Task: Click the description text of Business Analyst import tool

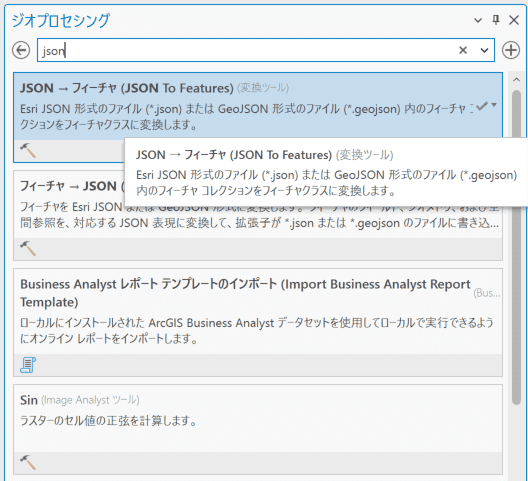Action: point(257,330)
